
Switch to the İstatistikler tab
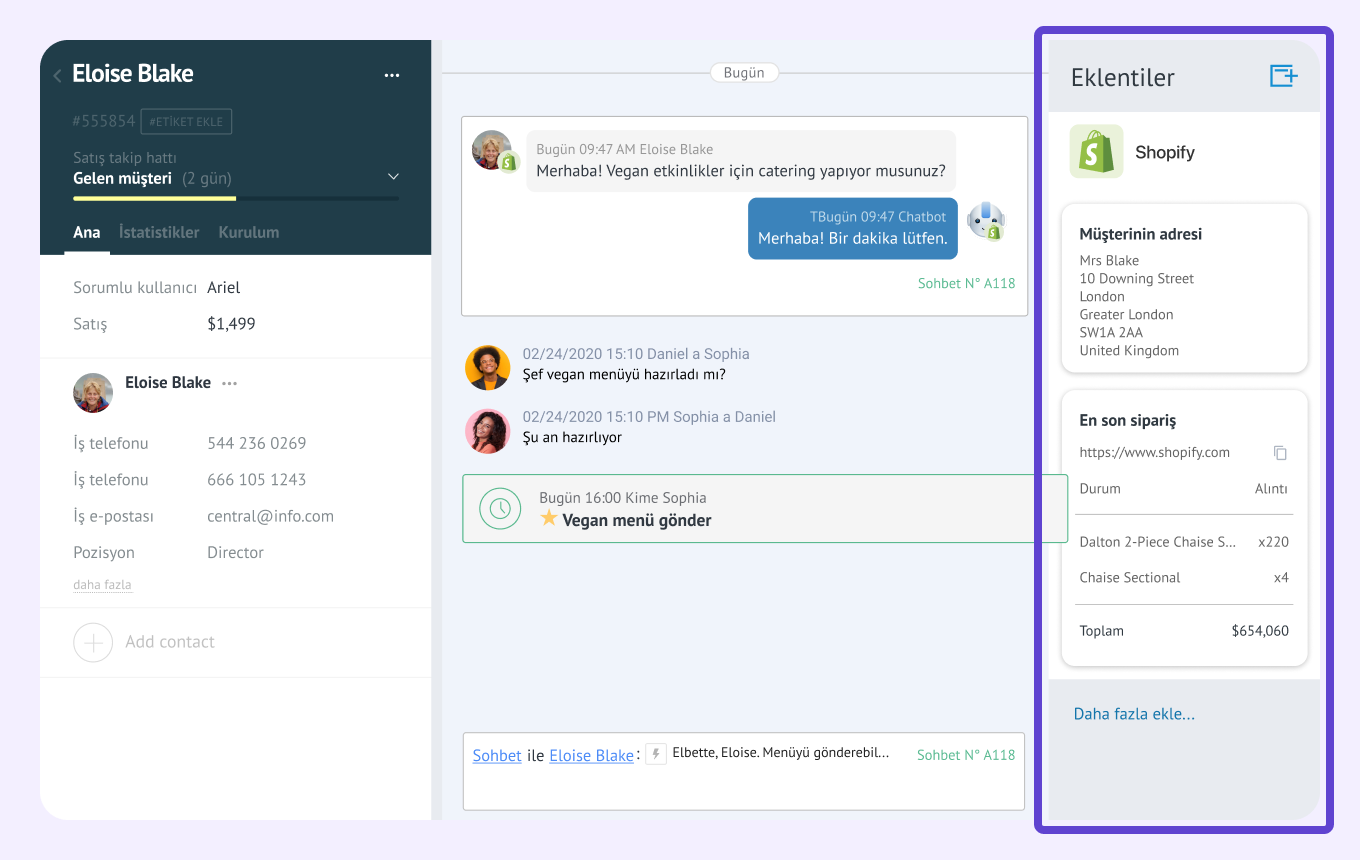point(159,232)
